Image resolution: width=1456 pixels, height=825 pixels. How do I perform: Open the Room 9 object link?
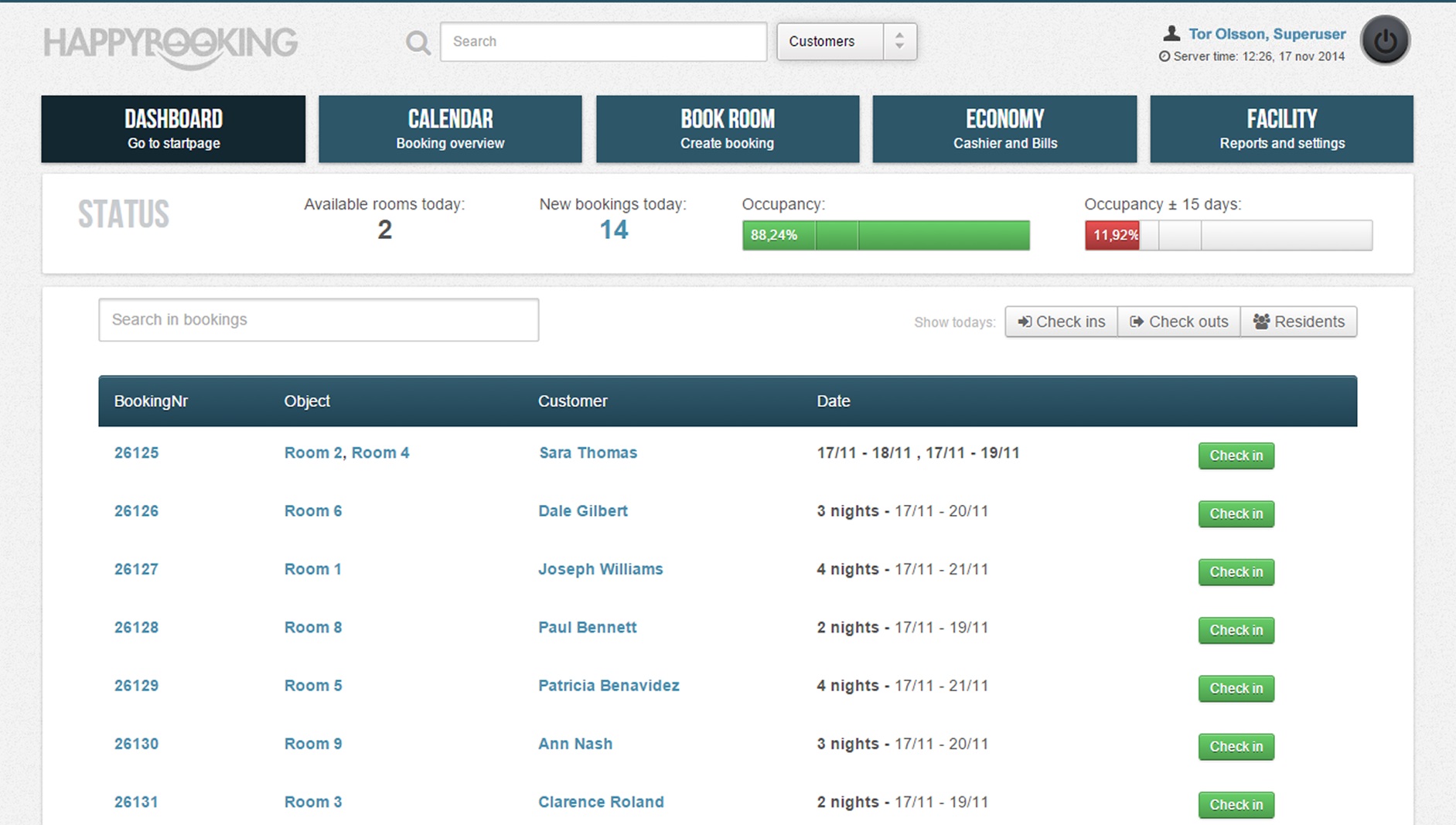click(313, 744)
